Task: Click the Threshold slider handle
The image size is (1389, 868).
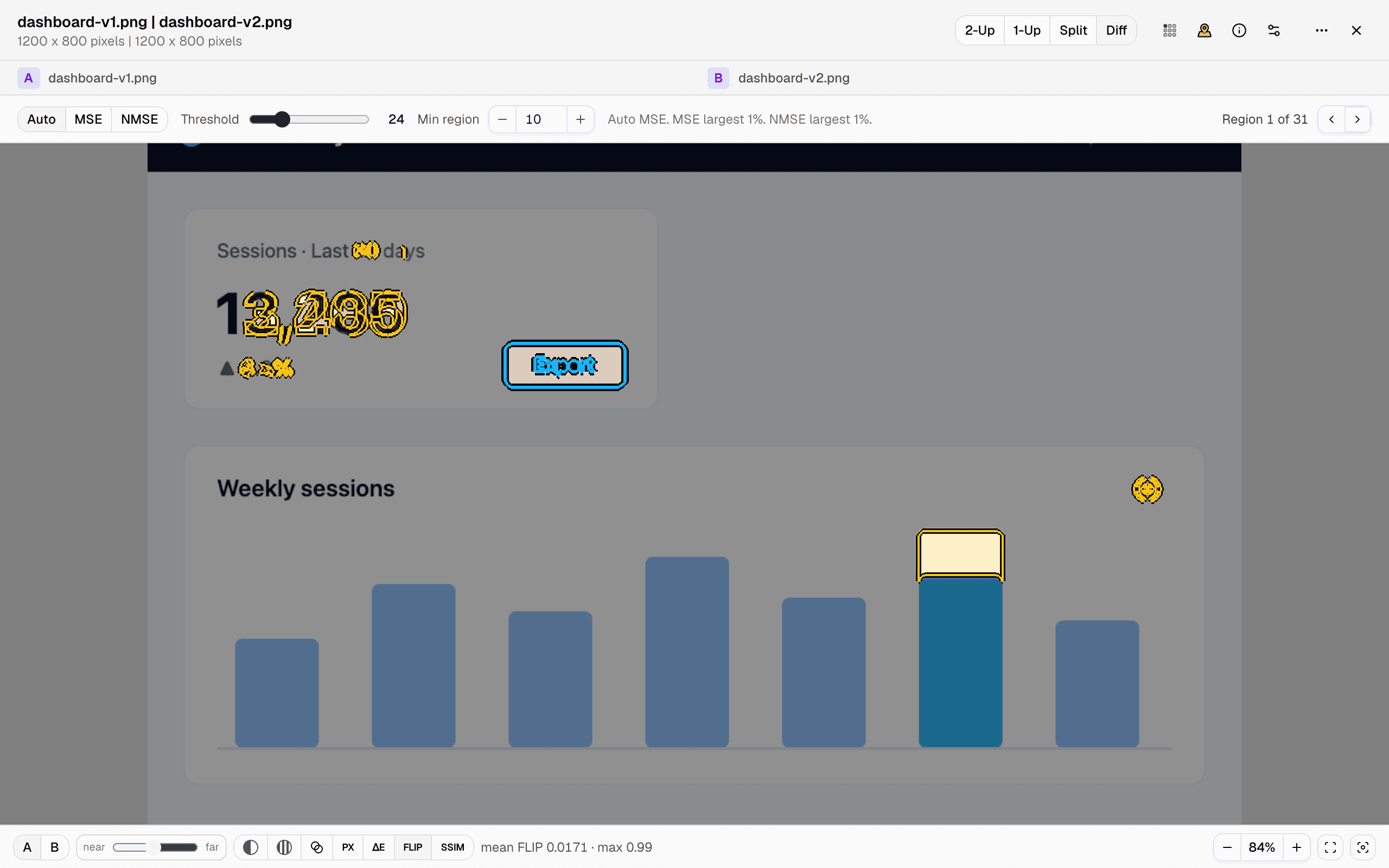Action: pyautogui.click(x=282, y=119)
